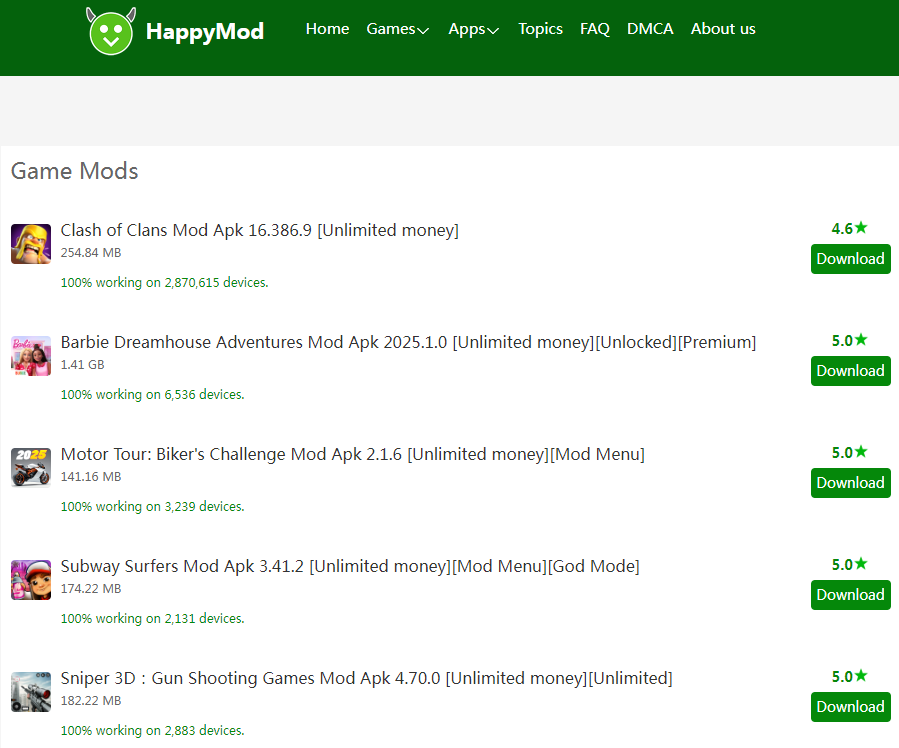This screenshot has width=899, height=748.
Task: View the DMCA page
Action: coord(650,29)
